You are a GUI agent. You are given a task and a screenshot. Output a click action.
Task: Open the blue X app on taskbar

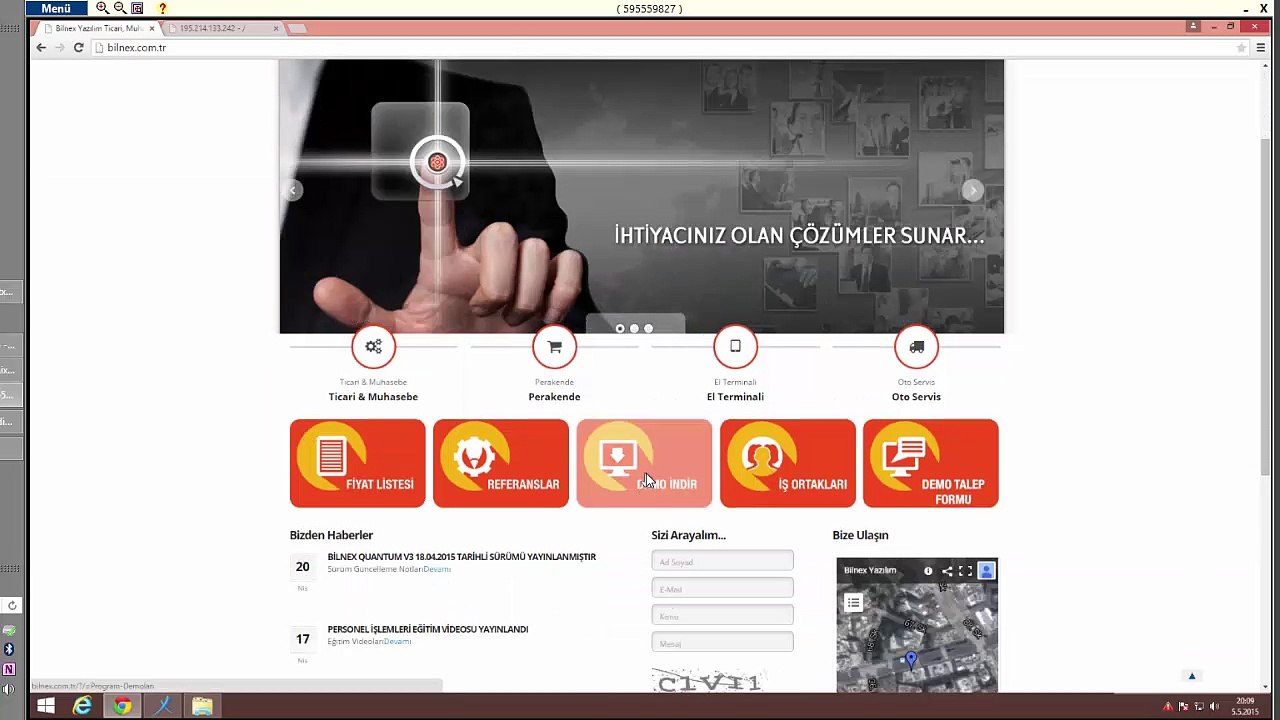pos(163,706)
